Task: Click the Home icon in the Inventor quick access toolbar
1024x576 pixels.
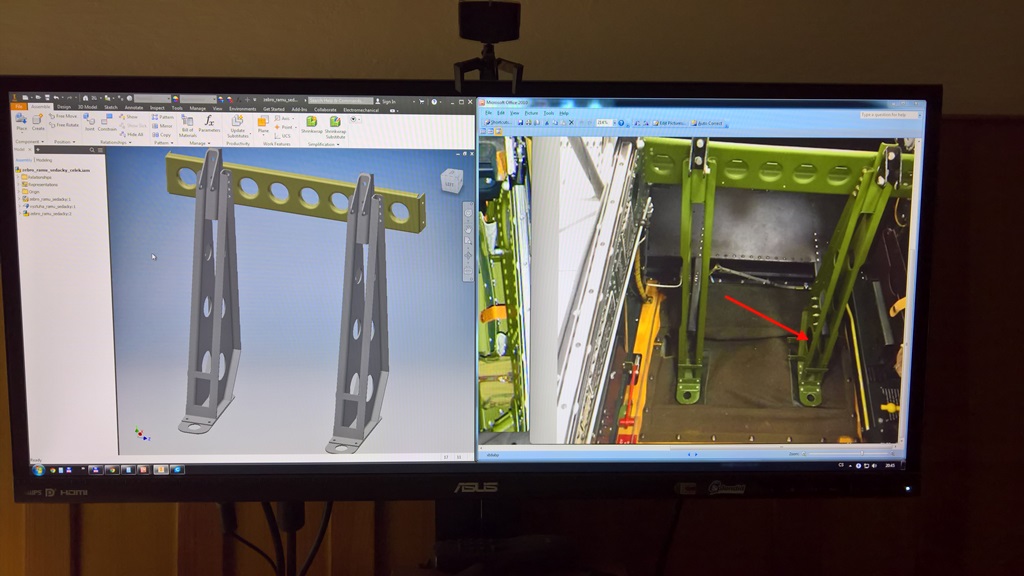Action: (x=86, y=98)
